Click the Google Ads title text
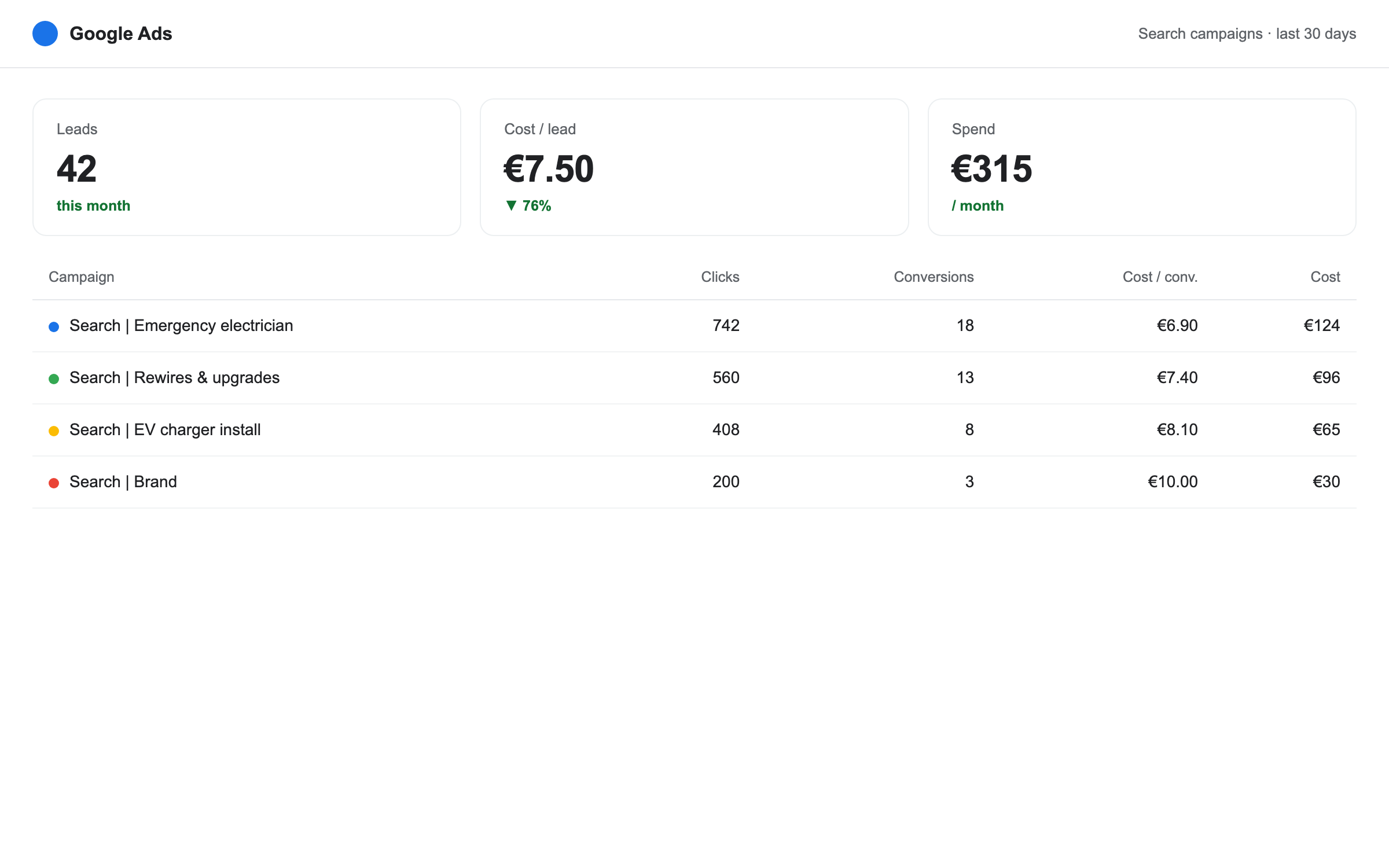Image resolution: width=1389 pixels, height=868 pixels. tap(120, 34)
